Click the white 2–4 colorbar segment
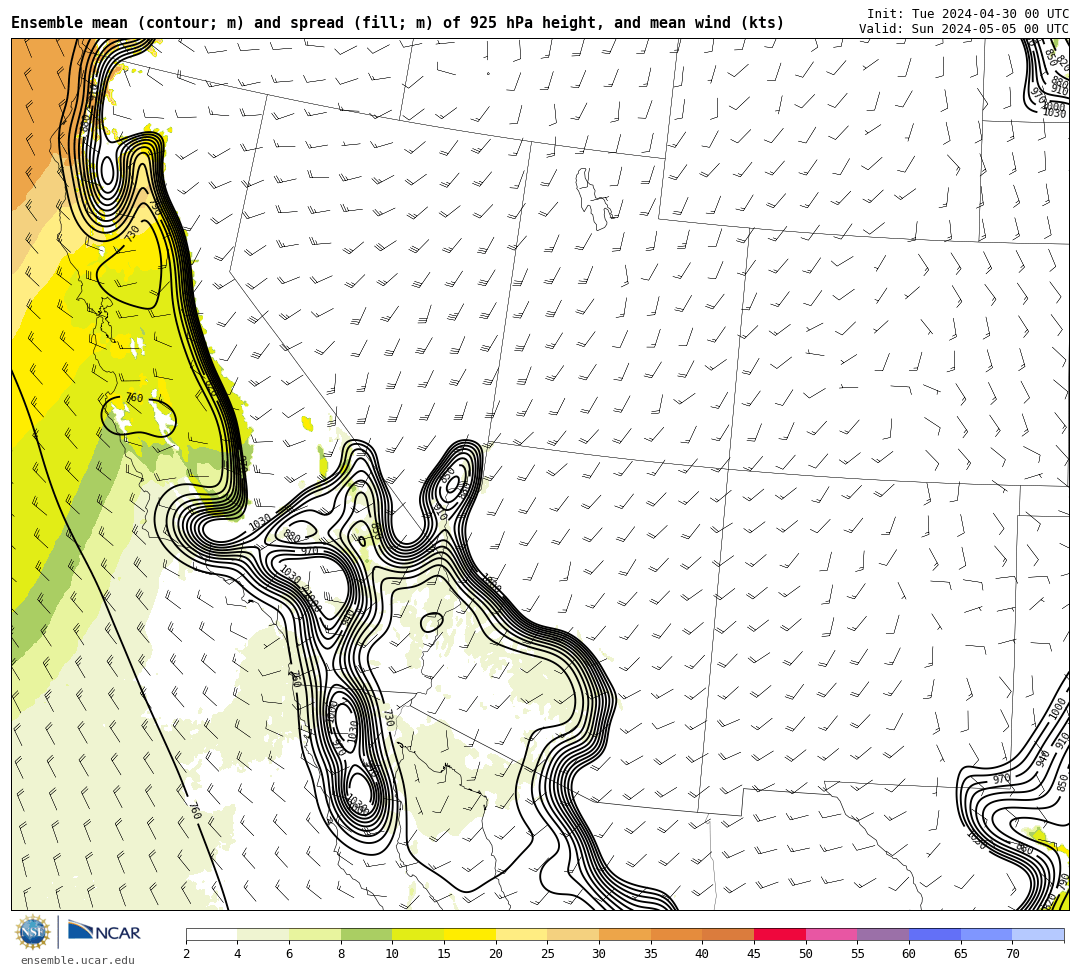The height and width of the screenshot is (973, 1080). coord(211,934)
